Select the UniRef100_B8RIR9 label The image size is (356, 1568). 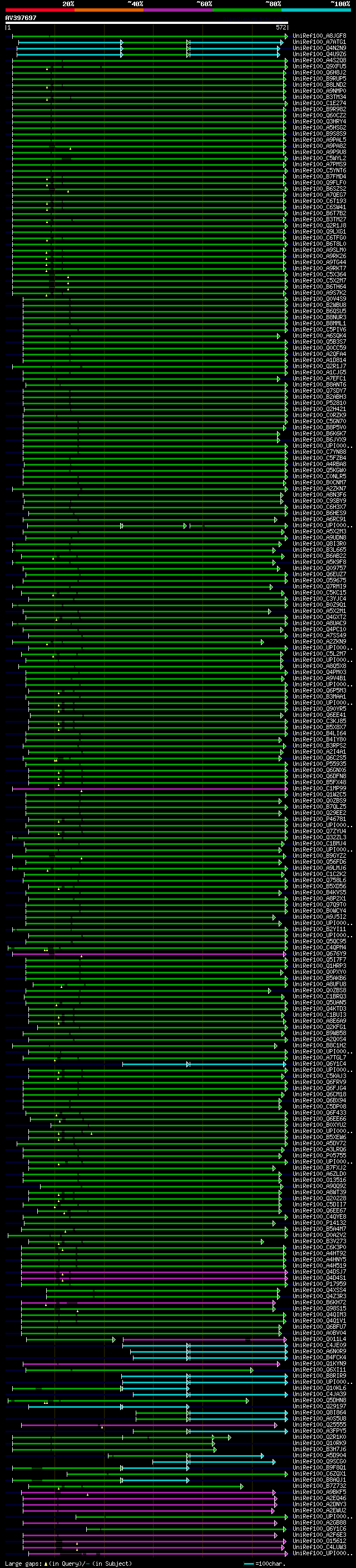point(319,1376)
